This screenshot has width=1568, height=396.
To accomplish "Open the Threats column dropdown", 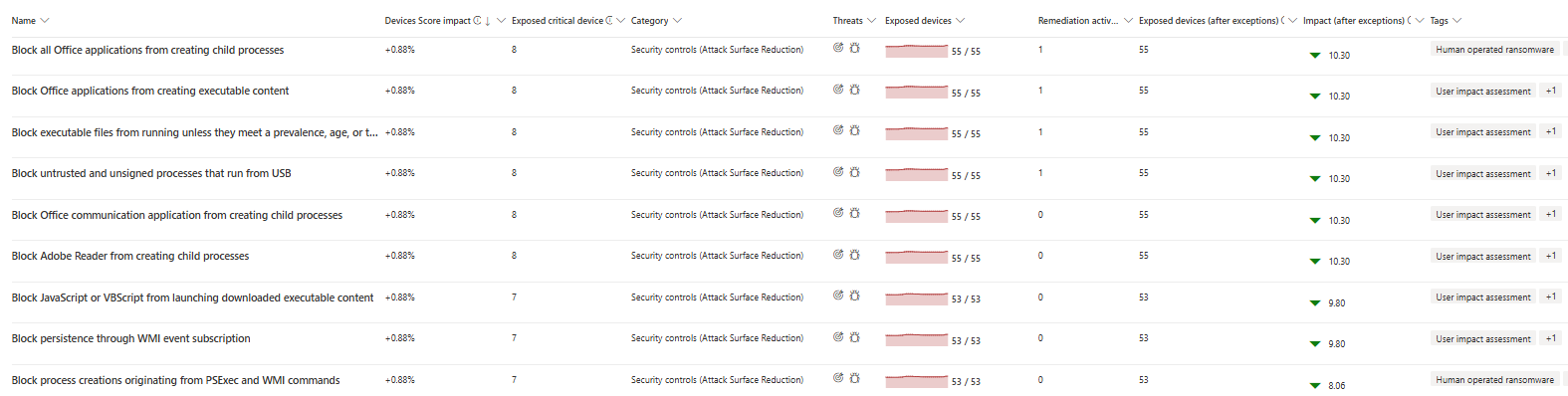I will point(872,21).
